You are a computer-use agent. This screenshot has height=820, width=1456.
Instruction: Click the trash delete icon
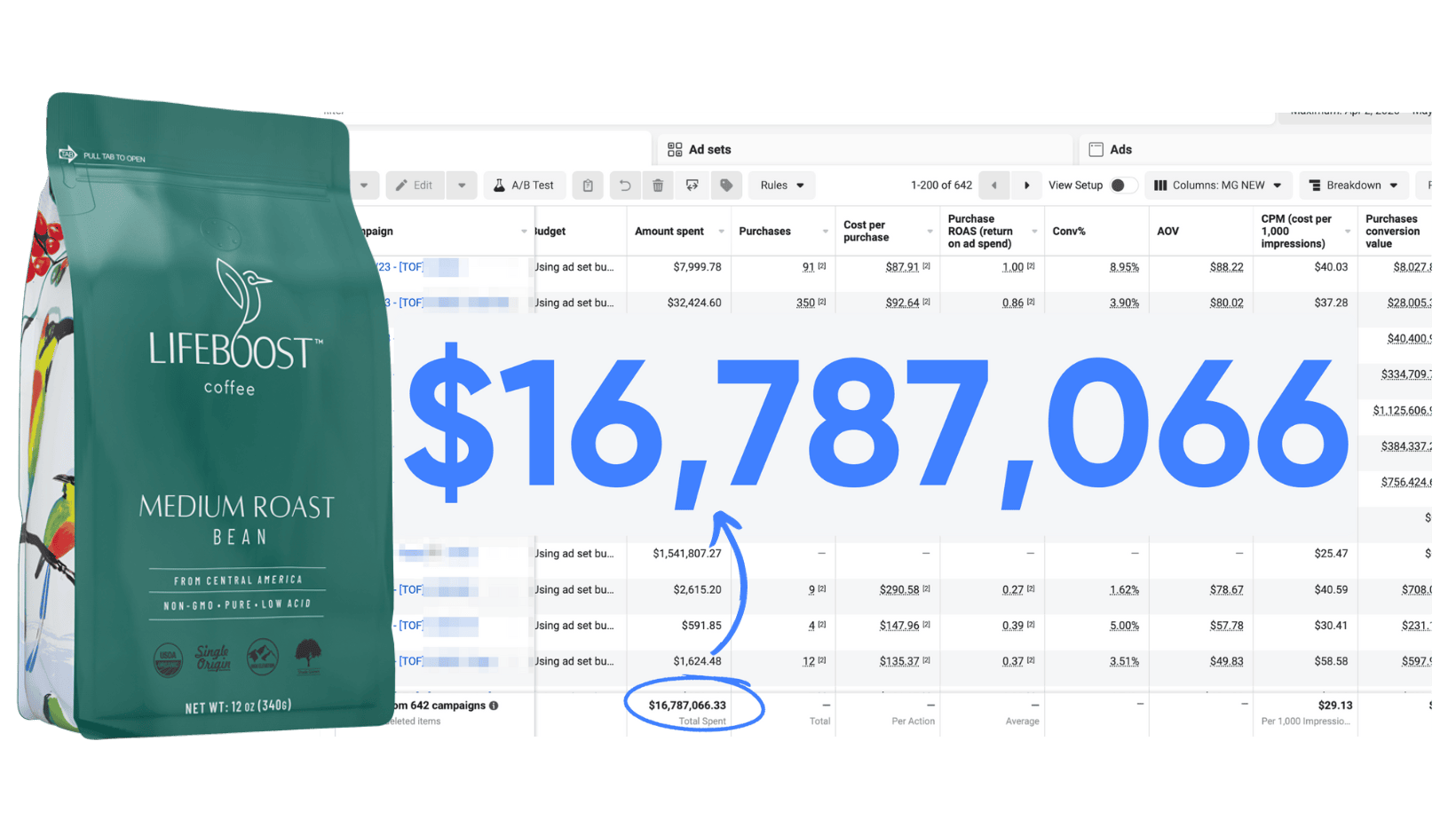[658, 185]
